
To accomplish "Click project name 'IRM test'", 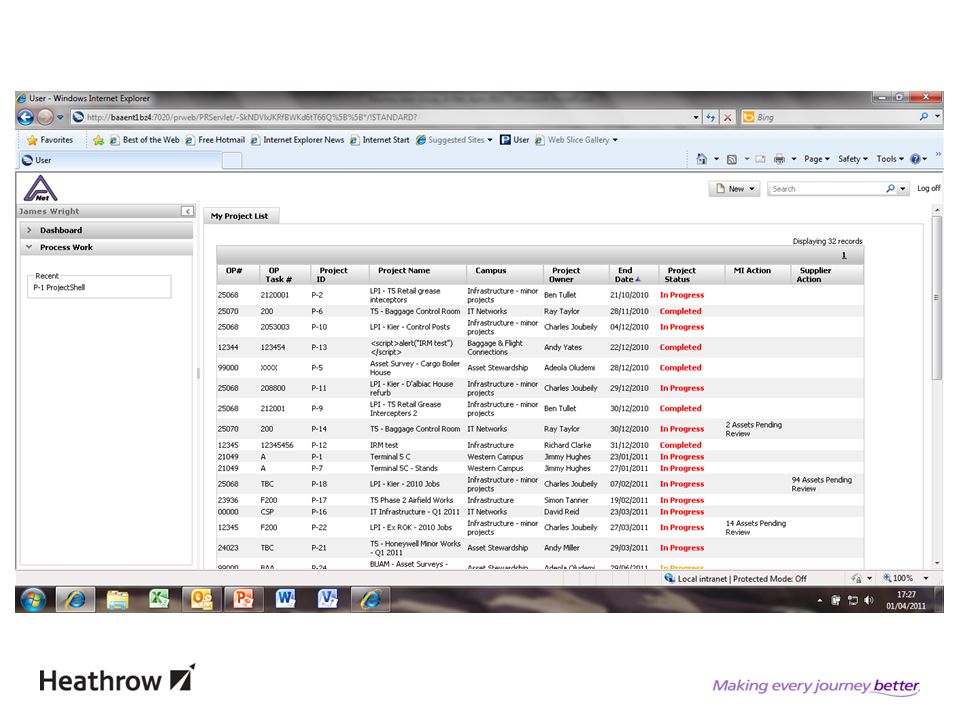I will point(384,445).
